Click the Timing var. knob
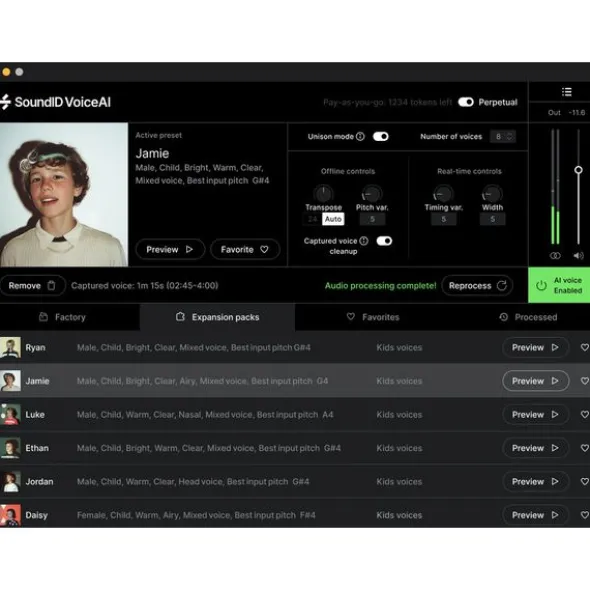 coord(443,194)
